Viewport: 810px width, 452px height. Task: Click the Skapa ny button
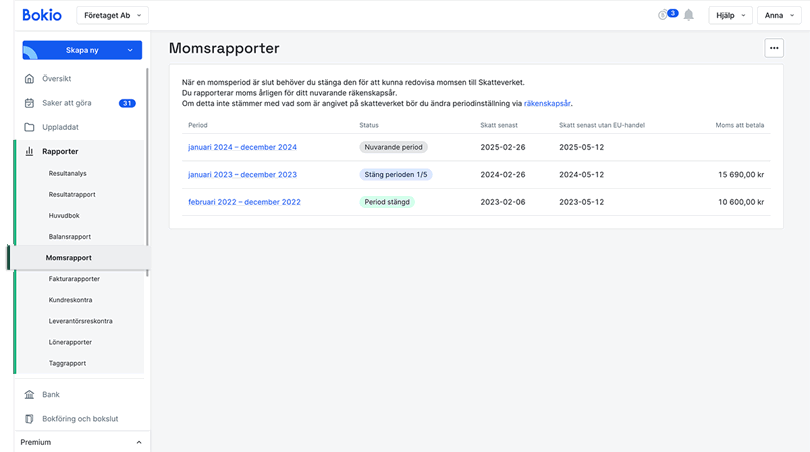[82, 50]
